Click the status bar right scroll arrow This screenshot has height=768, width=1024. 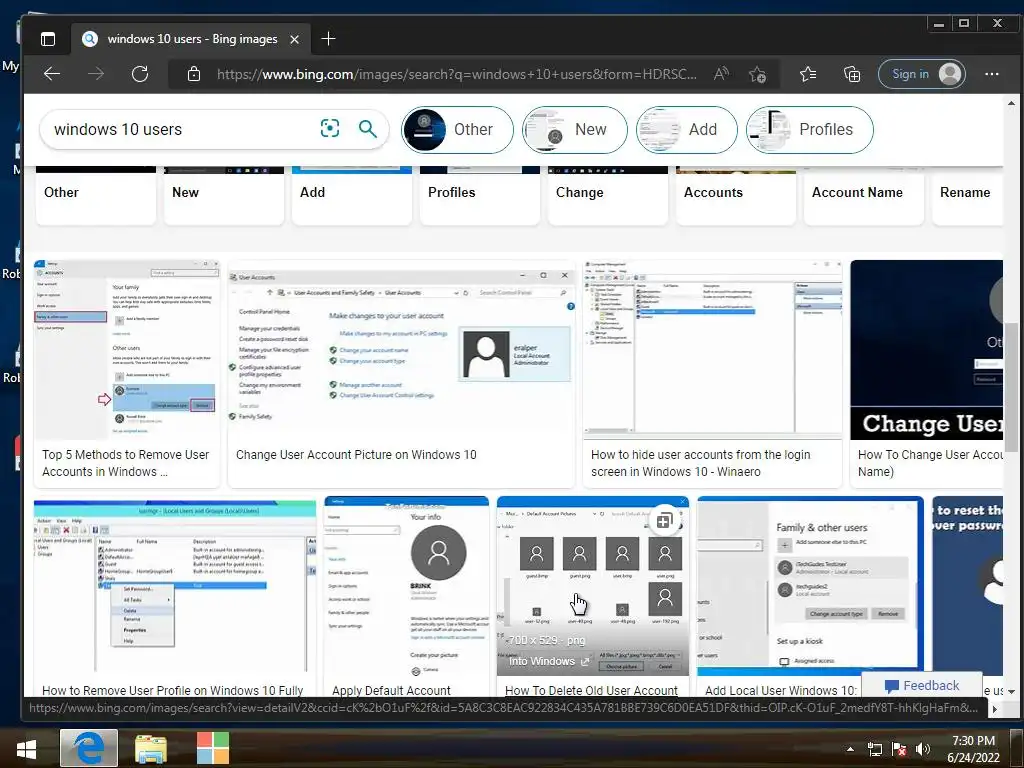(995, 708)
